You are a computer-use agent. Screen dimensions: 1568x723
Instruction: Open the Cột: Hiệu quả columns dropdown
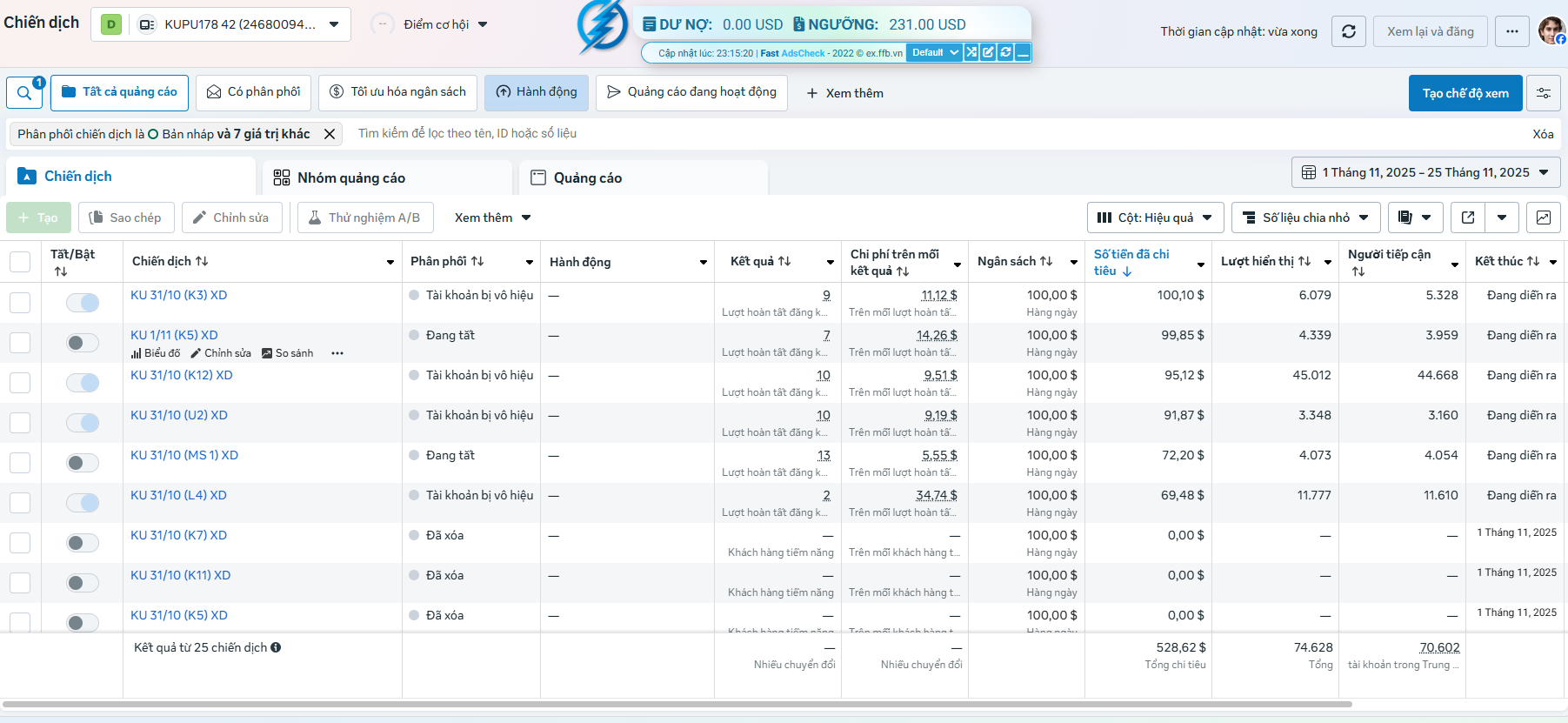[1155, 218]
